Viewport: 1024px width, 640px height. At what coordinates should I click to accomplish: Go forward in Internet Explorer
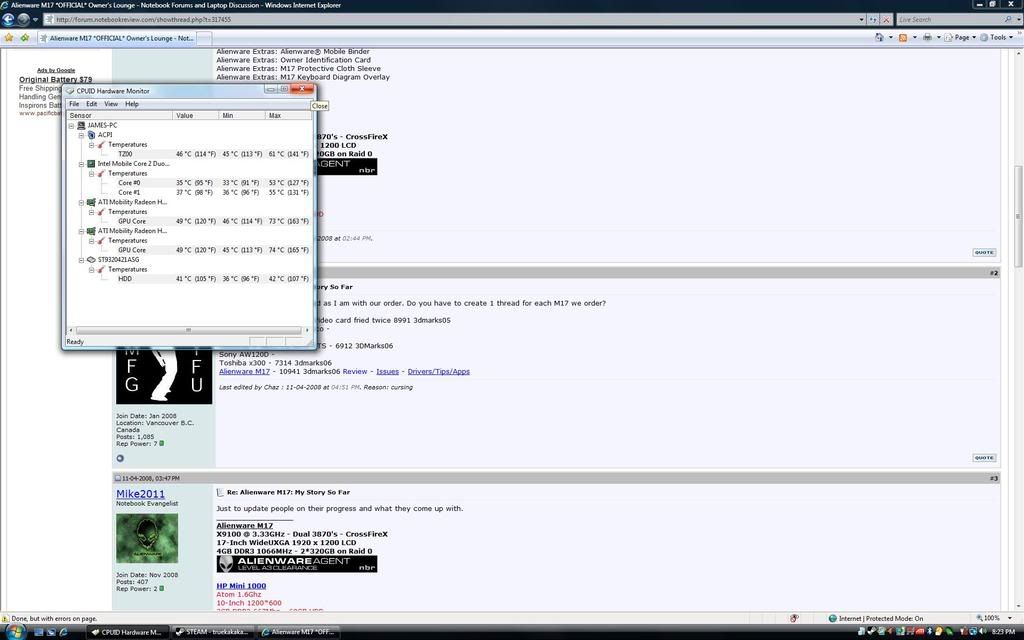[x=24, y=20]
